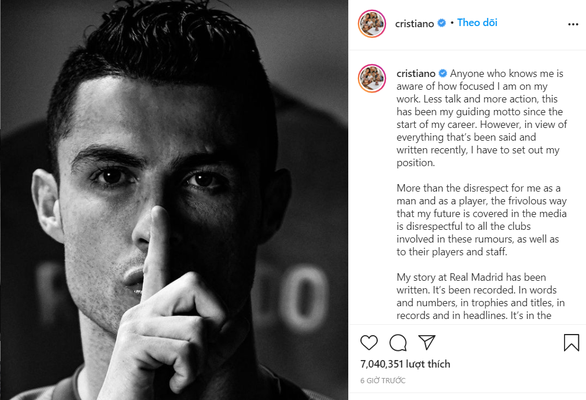Click the verified badge beside caption username

(442, 73)
